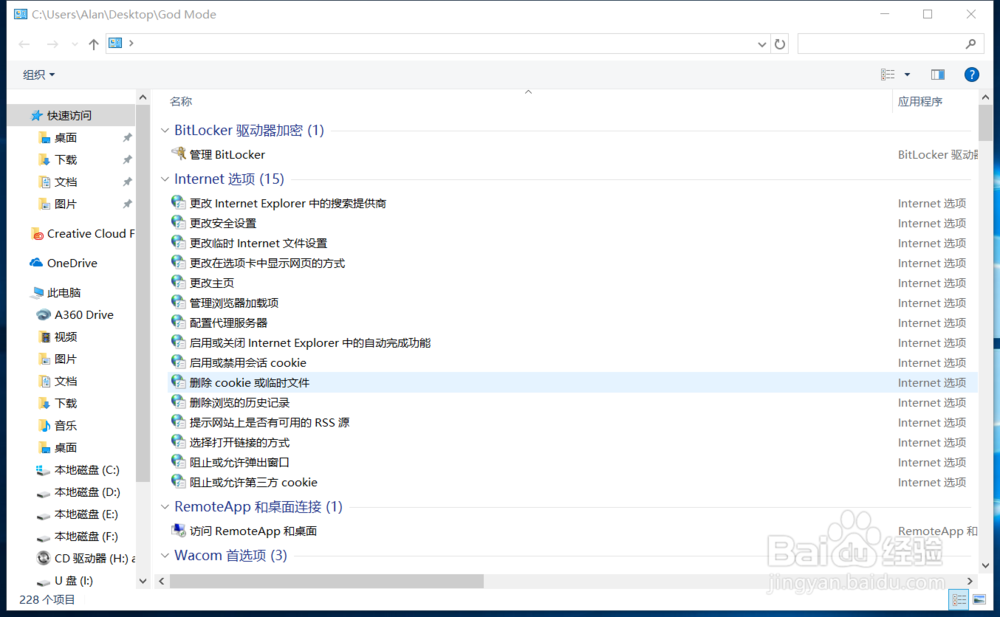Image resolution: width=1000 pixels, height=617 pixels.
Task: Click the control panel icon in address bar
Action: 115,43
